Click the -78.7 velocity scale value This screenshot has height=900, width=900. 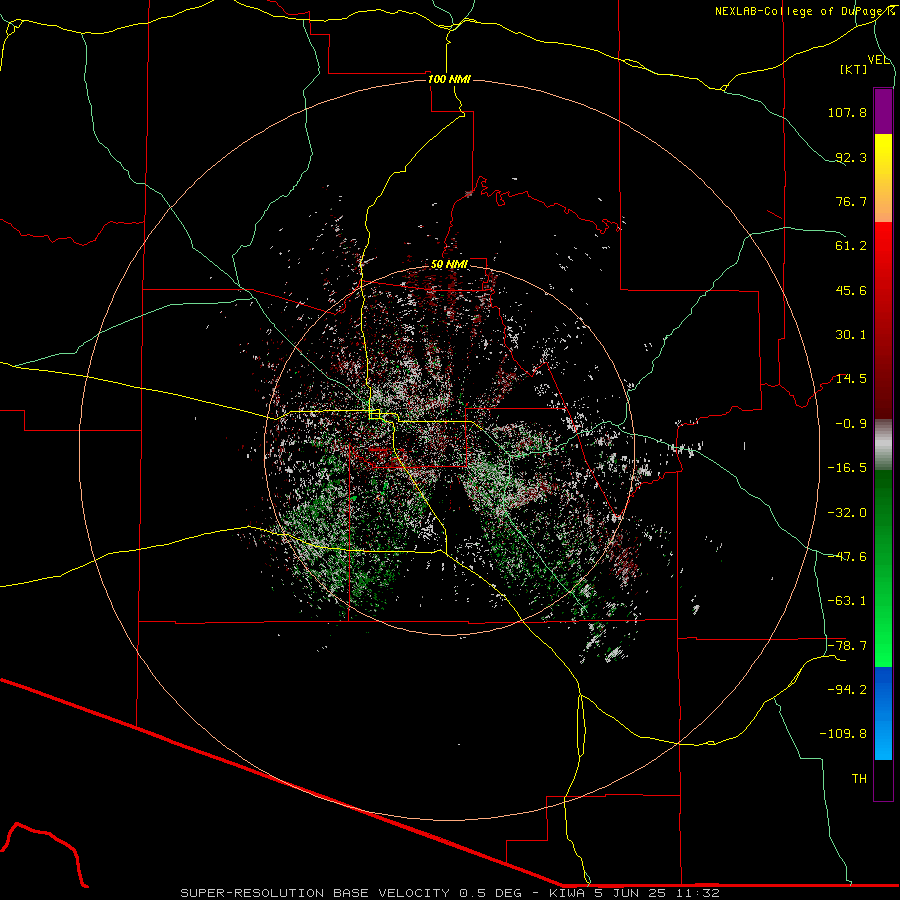tap(847, 646)
